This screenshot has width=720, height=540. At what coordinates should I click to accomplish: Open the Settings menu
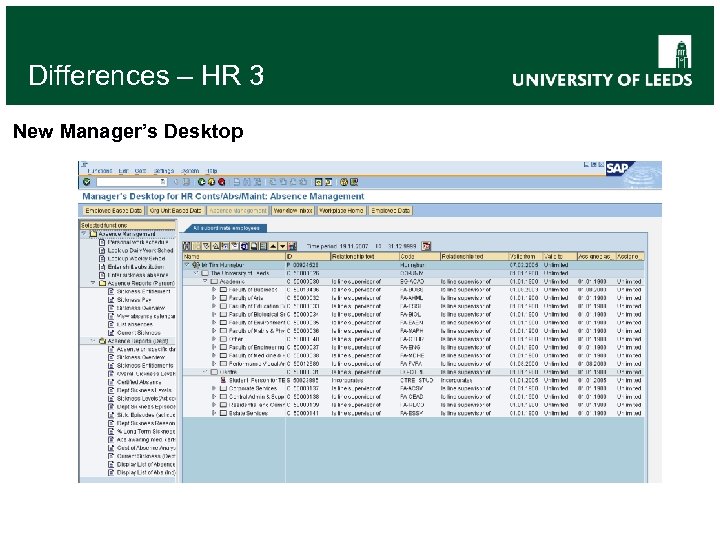tap(163, 171)
